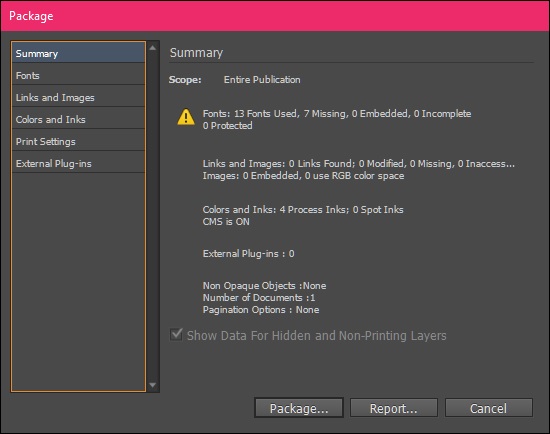Click the Fonts summary text line

click(x=337, y=113)
